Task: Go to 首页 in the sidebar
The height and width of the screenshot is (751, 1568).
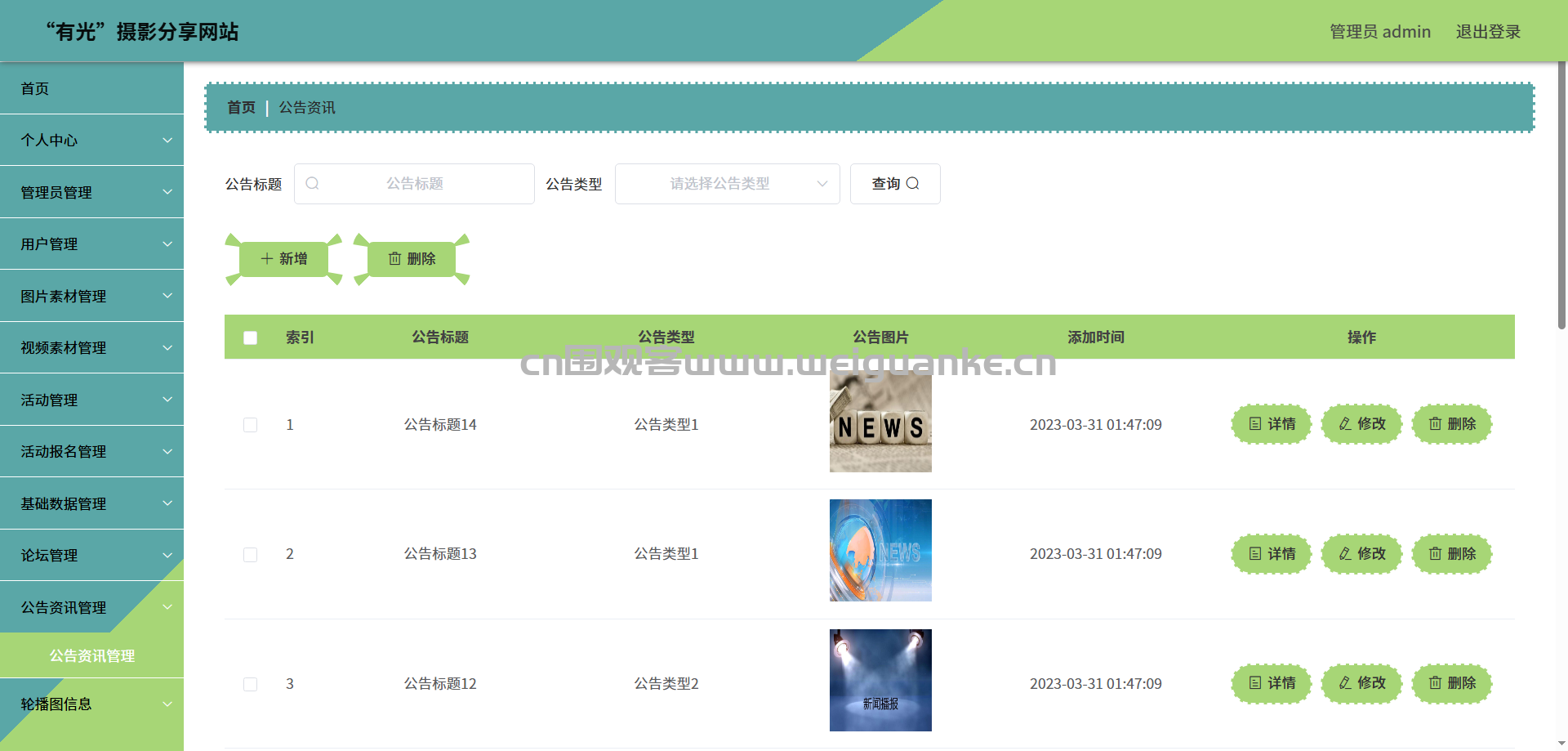Action: 91,88
